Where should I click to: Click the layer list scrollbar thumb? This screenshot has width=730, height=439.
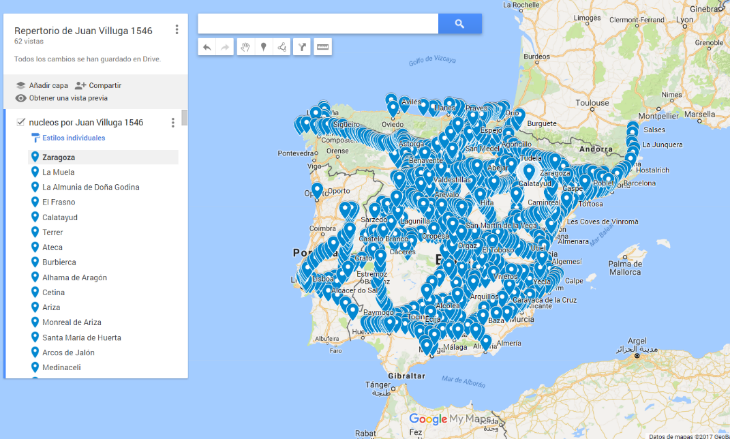[x=184, y=118]
